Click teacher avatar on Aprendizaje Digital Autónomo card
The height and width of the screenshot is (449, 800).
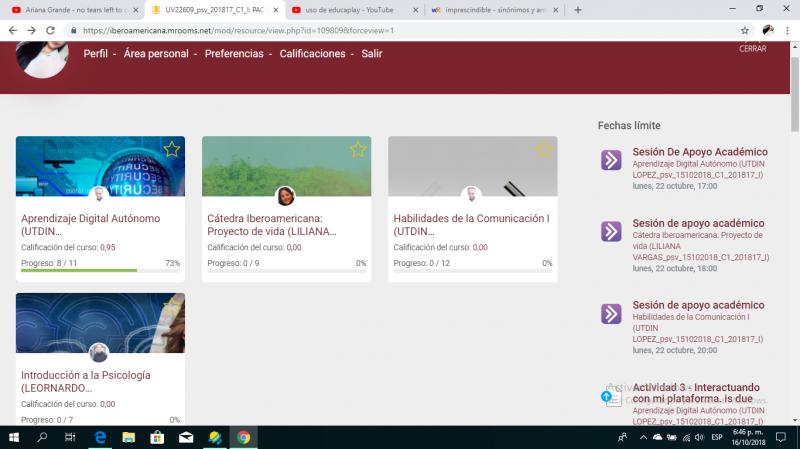[99, 196]
